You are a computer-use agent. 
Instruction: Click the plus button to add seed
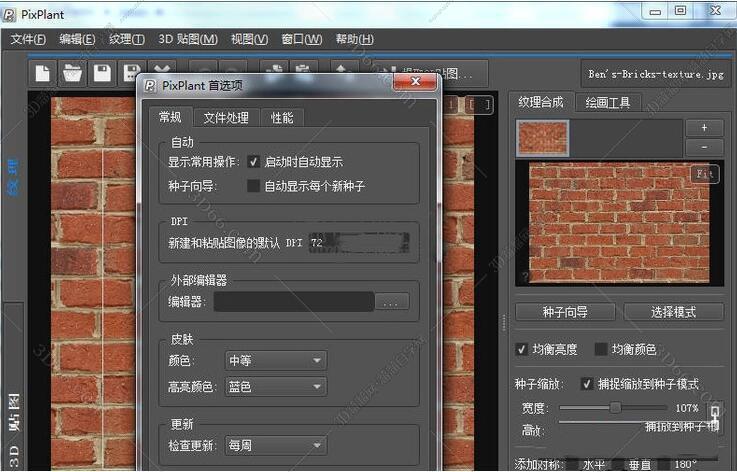pyautogui.click(x=704, y=128)
